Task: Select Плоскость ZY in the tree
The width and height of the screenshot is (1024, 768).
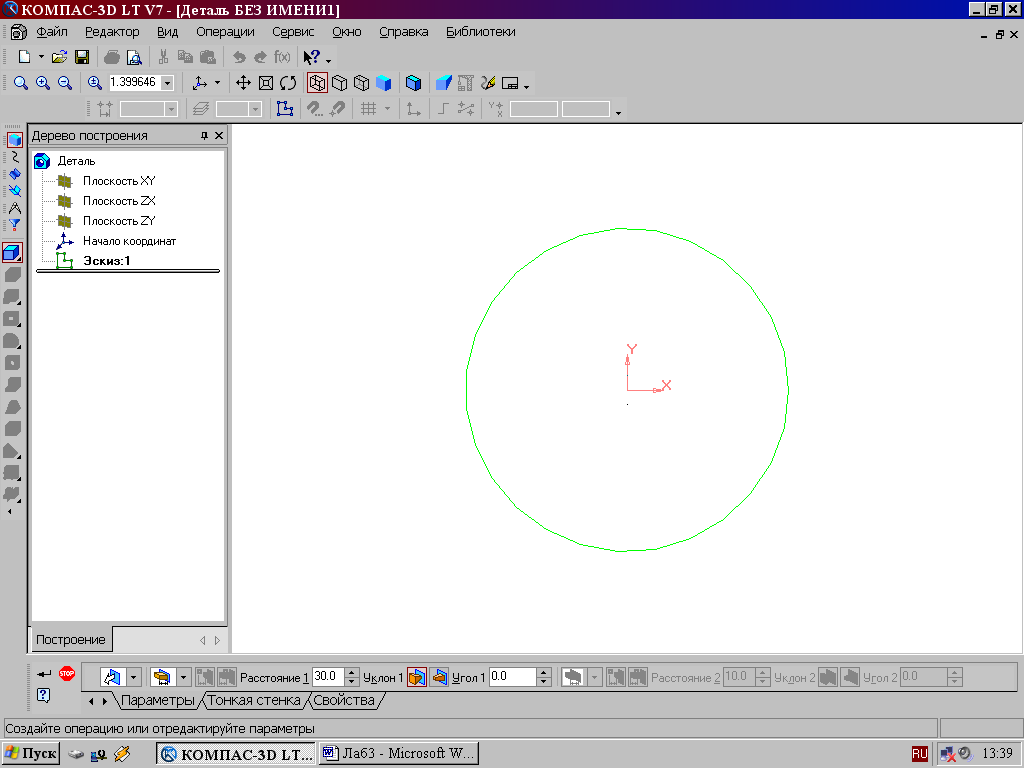Action: (119, 221)
